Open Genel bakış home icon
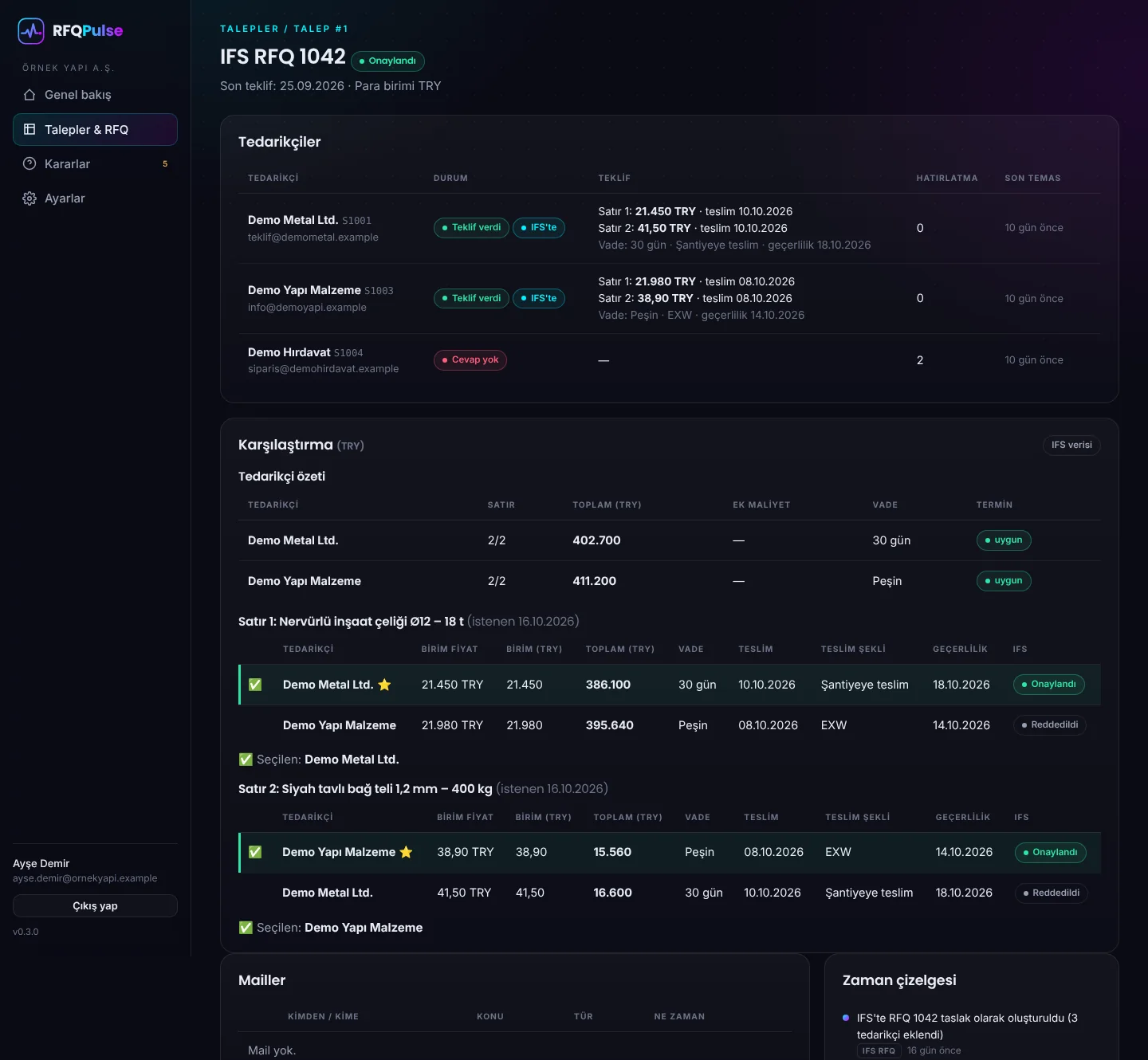 click(29, 95)
